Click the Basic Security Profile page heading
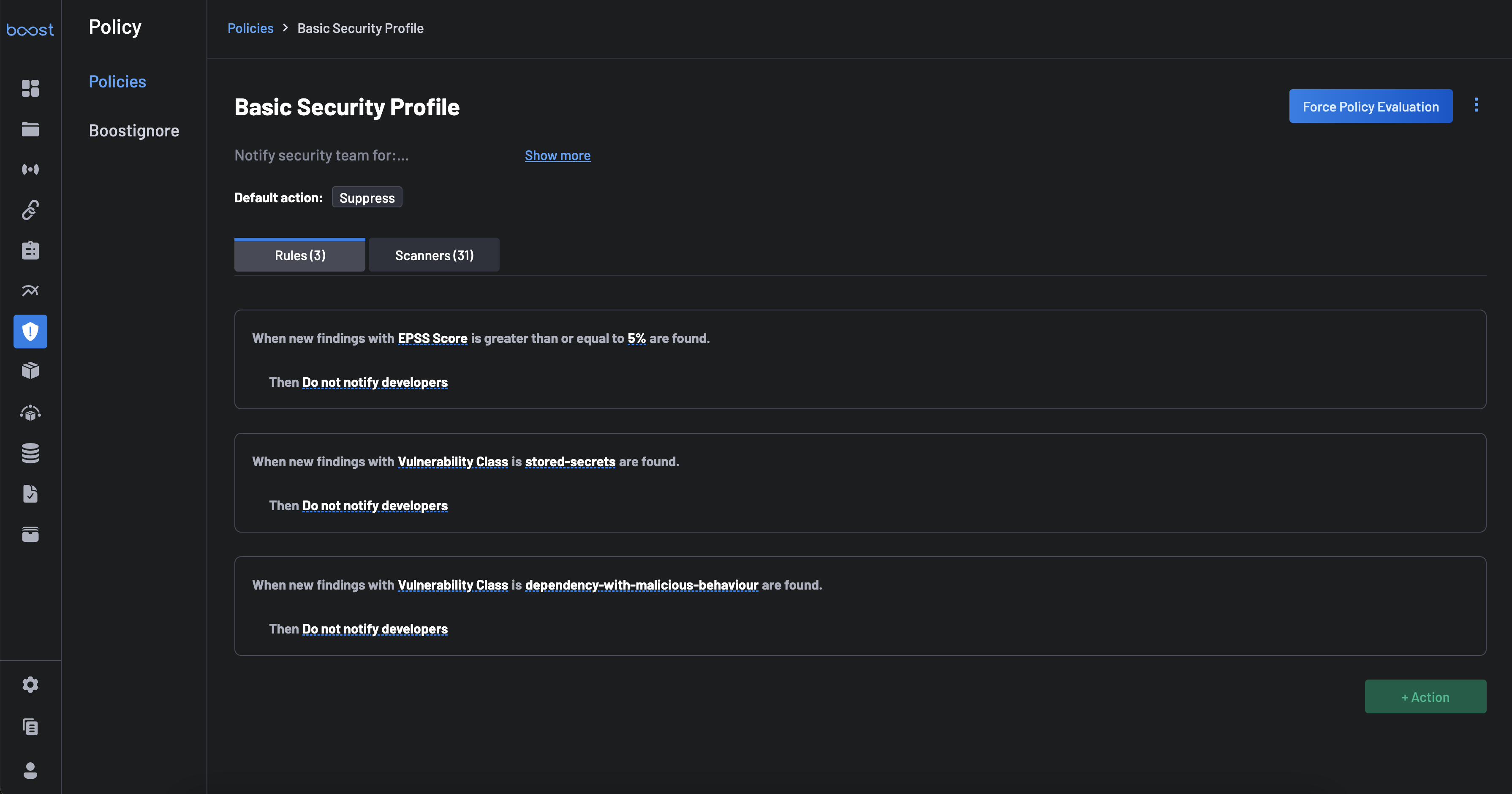Viewport: 1512px width, 794px height. coord(347,107)
